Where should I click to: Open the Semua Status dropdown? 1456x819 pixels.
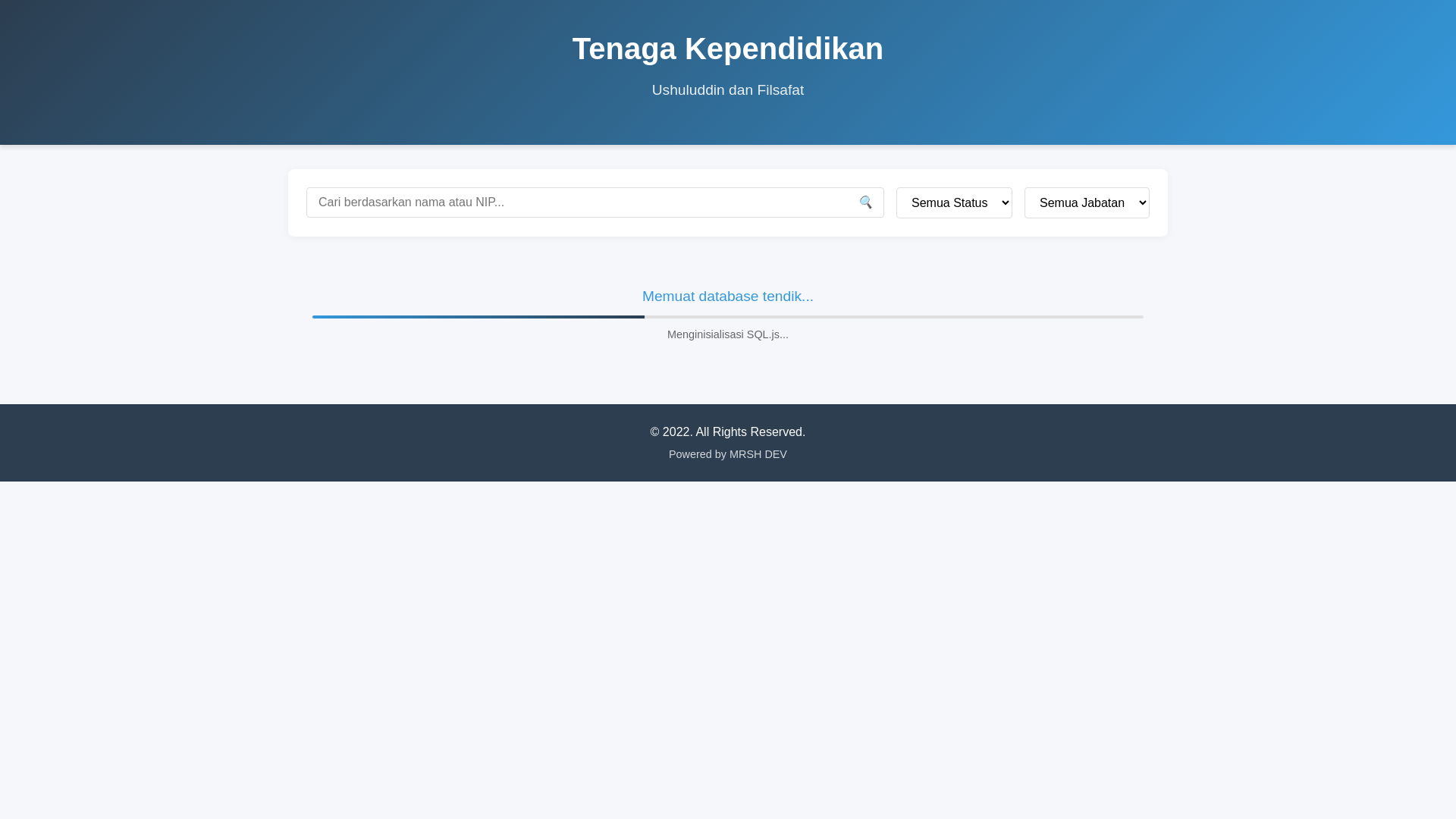click(949, 202)
